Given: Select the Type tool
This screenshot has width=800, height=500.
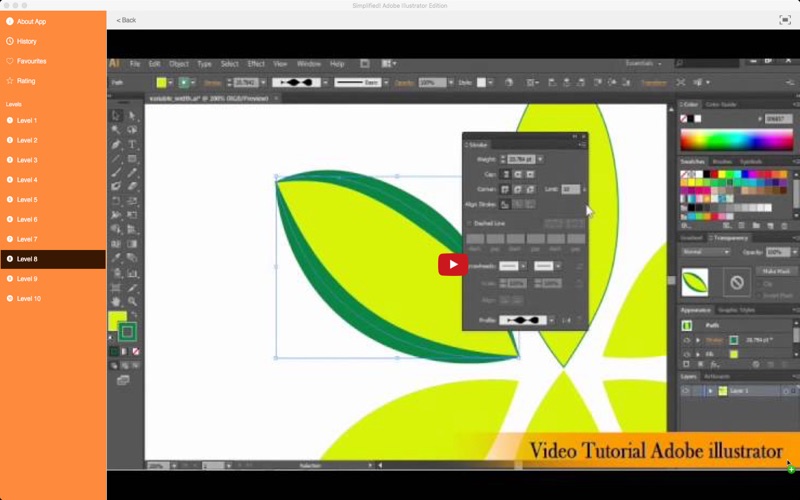Looking at the screenshot, I should 132,144.
